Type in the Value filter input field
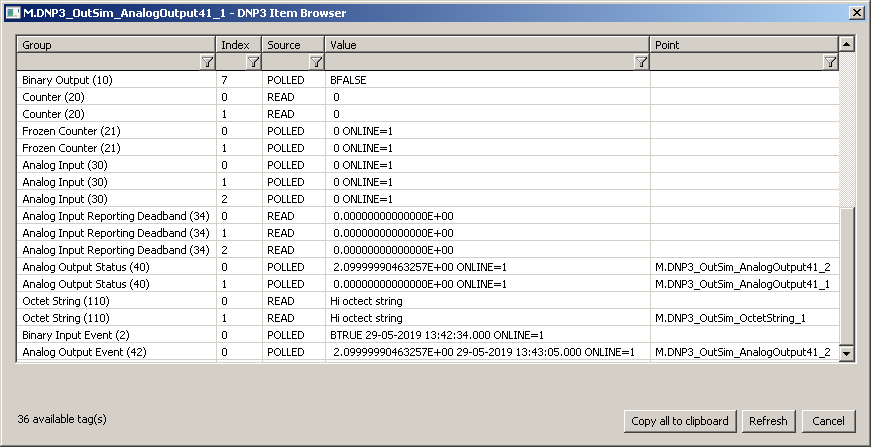 tap(480, 62)
